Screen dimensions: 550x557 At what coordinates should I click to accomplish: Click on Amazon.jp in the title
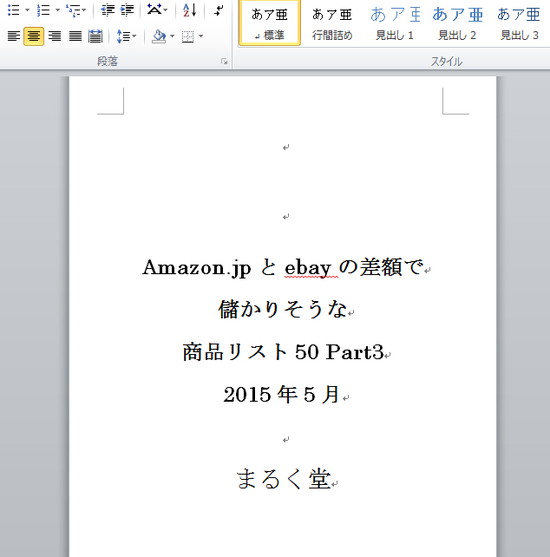coord(196,268)
